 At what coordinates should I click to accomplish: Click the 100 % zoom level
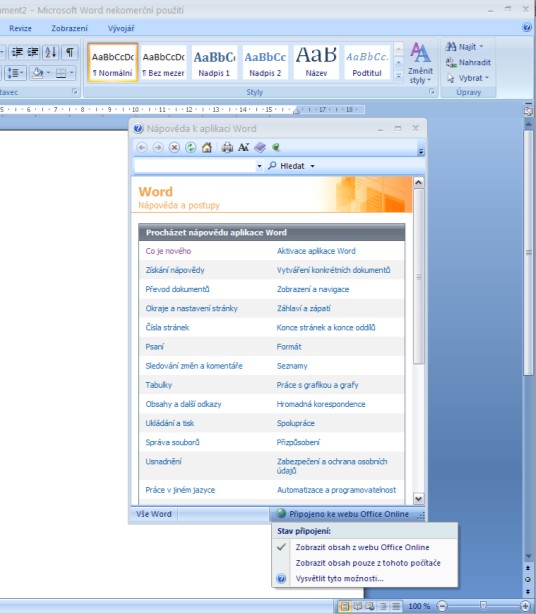[419, 607]
